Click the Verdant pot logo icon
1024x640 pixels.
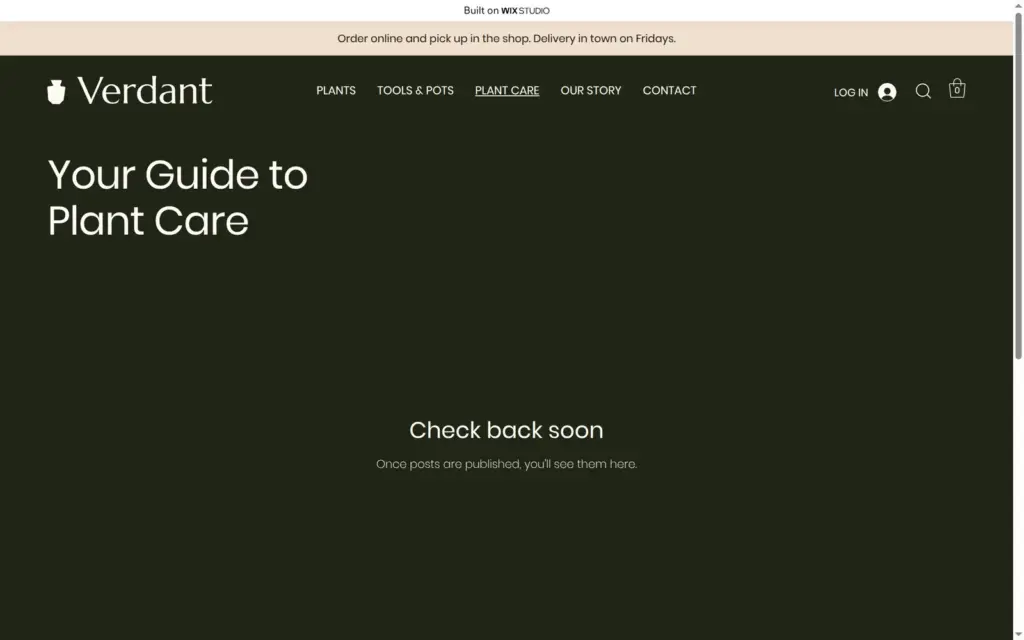click(56, 91)
